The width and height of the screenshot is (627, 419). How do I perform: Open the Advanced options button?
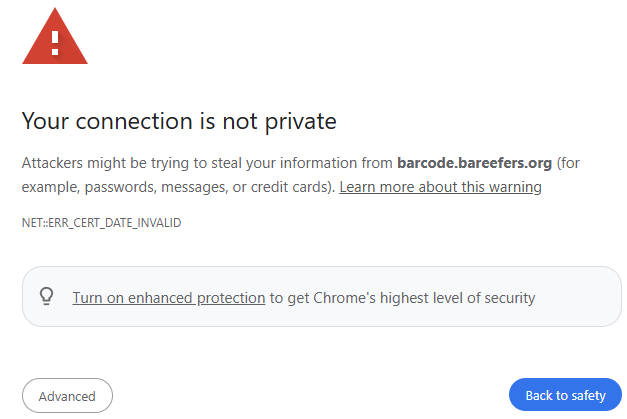tap(67, 396)
